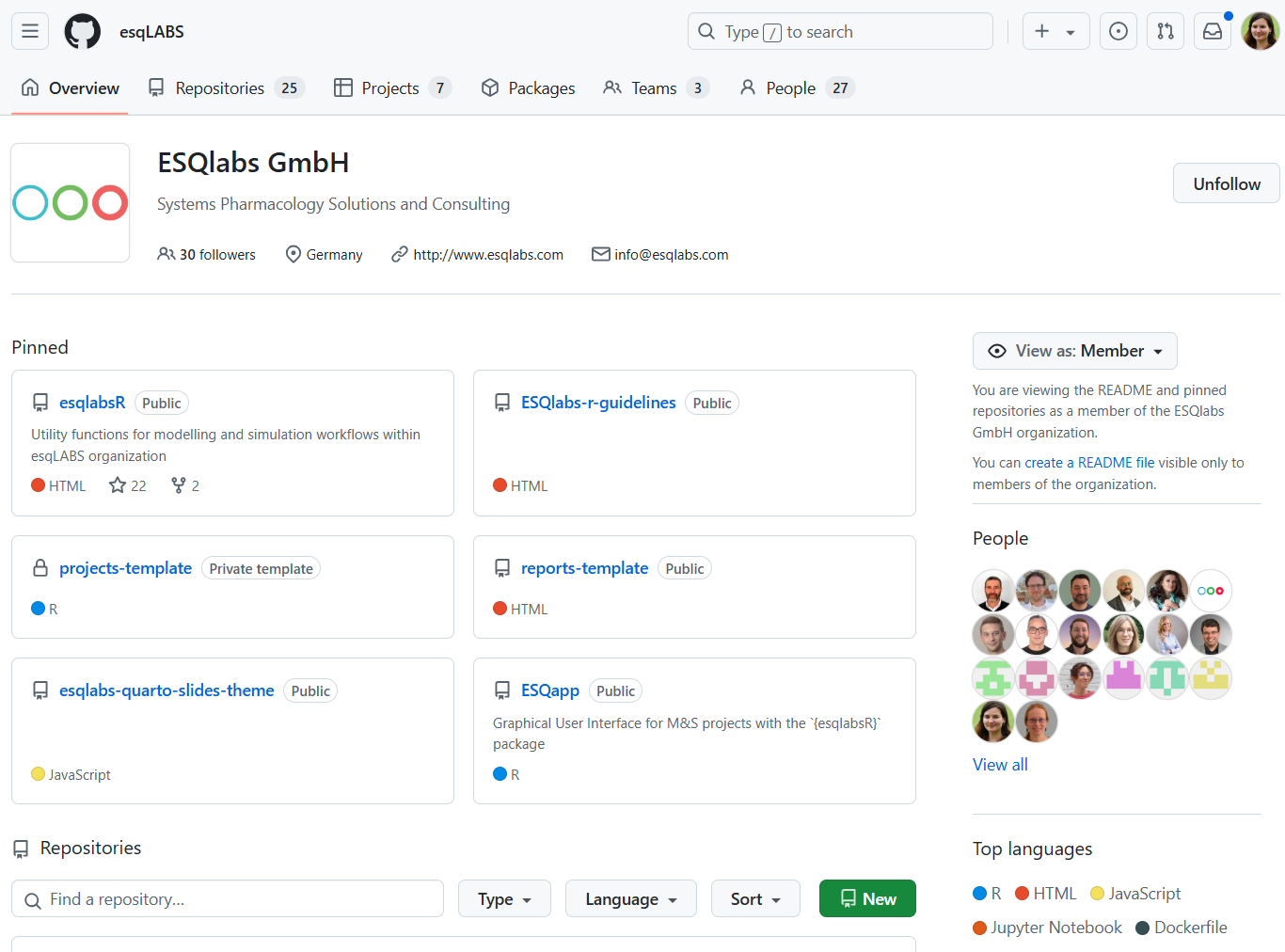Viewport: 1285px width, 952px height.
Task: Open the esqlabs-quarto-slides-theme repository
Action: 167,690
